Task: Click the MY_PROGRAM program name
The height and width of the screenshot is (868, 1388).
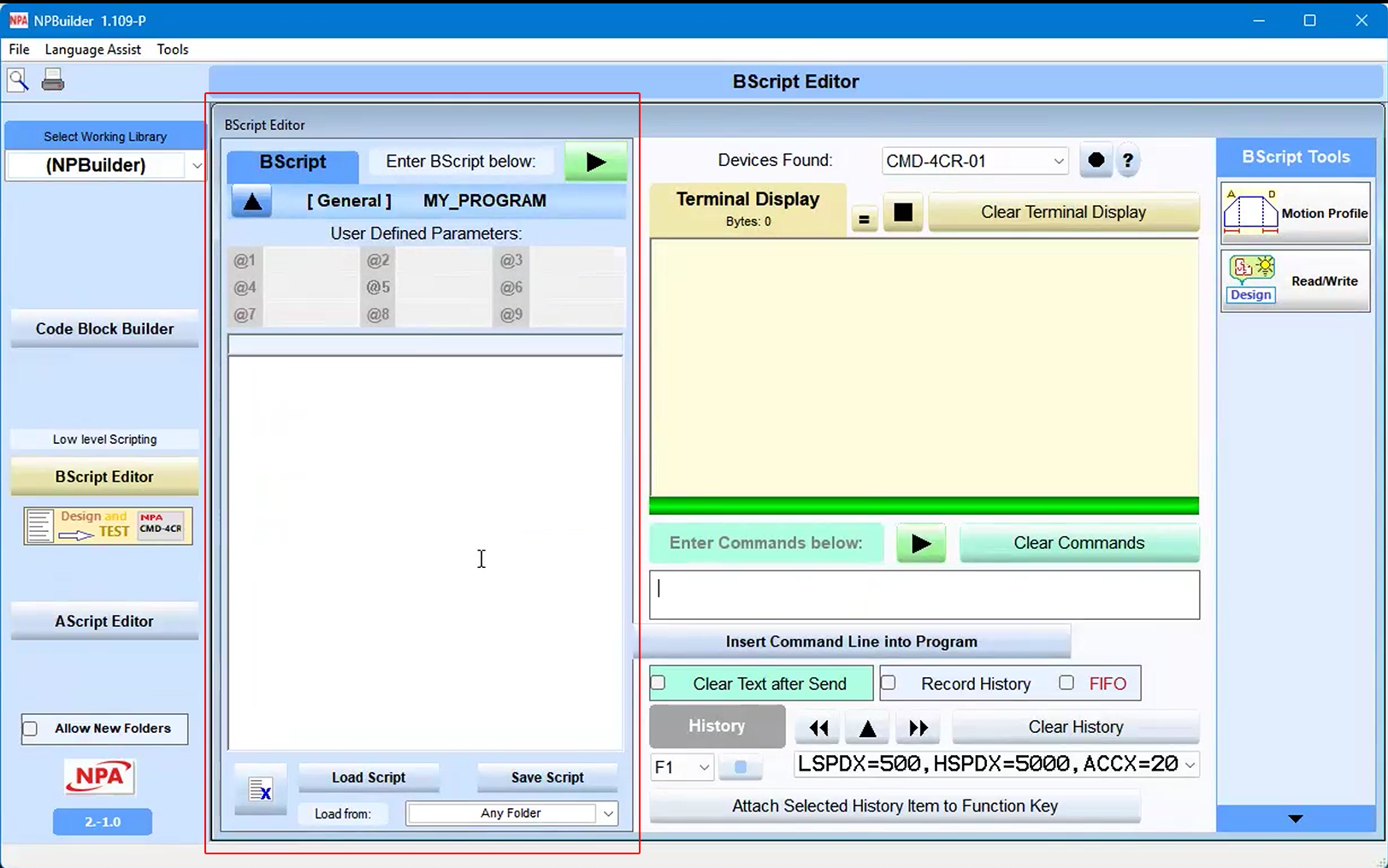Action: click(x=484, y=201)
